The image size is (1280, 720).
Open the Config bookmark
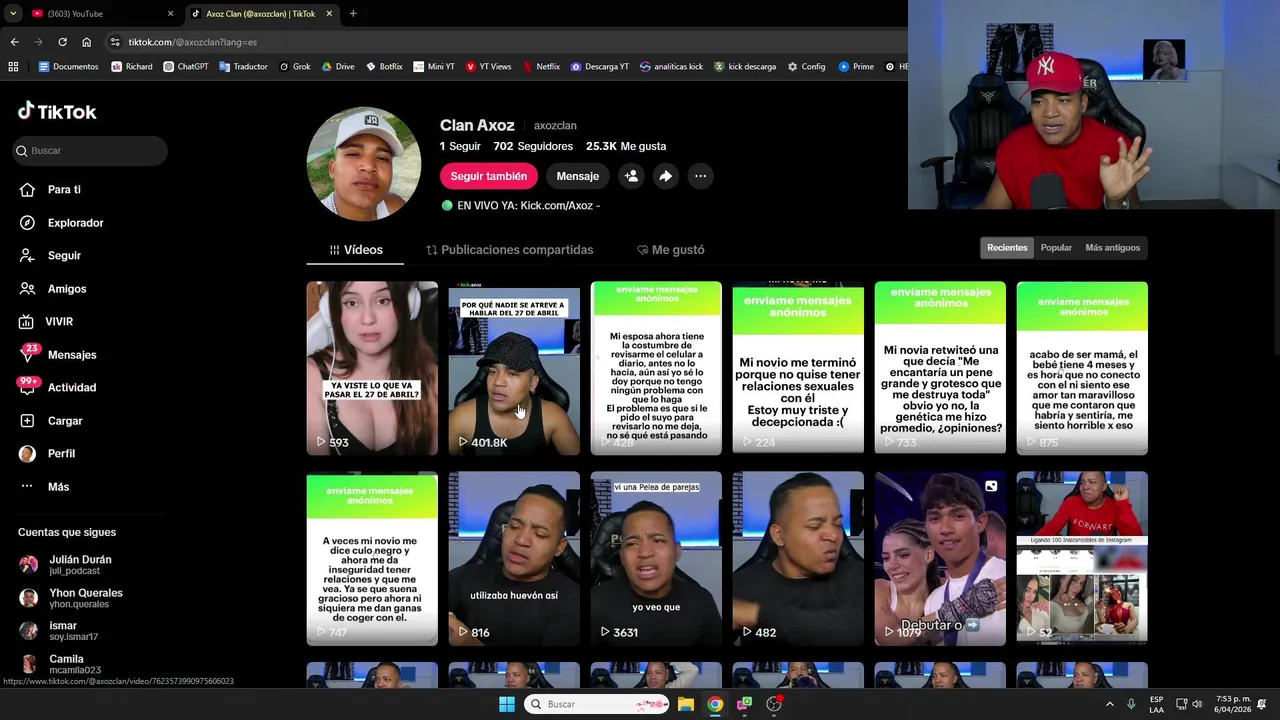click(x=806, y=67)
